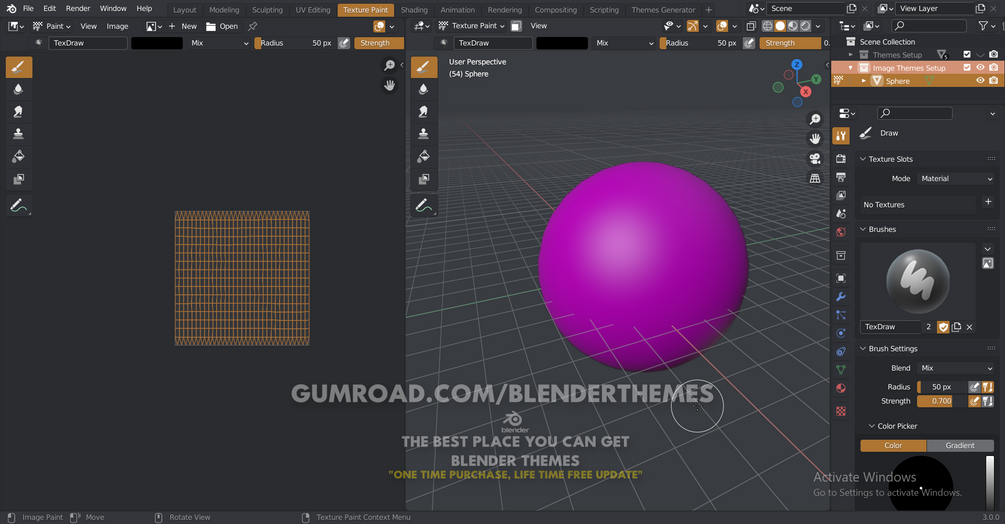
Task: Expand the Themes Setup collection
Action: [x=851, y=55]
